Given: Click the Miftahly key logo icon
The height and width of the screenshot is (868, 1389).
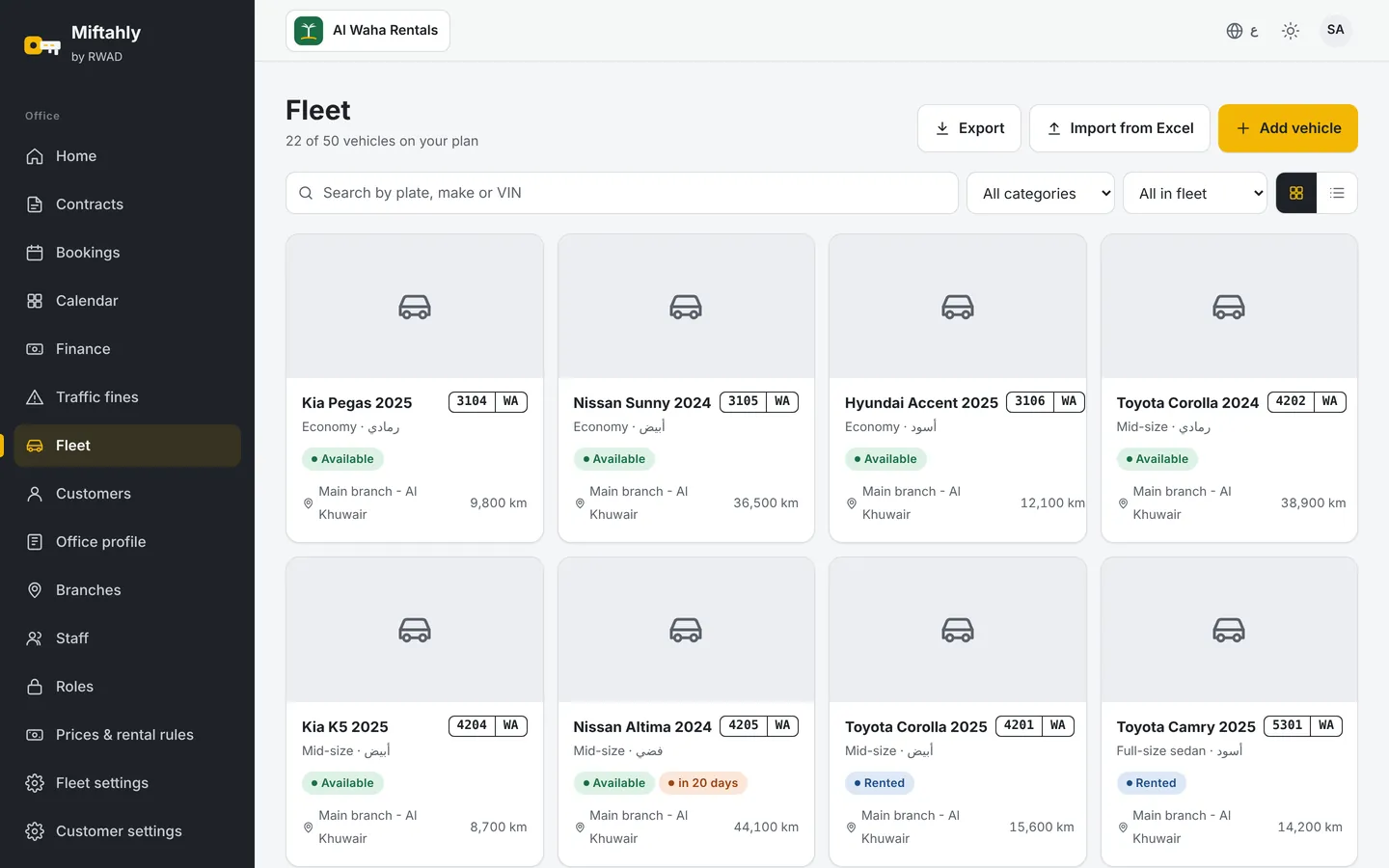Looking at the screenshot, I should coord(41,44).
